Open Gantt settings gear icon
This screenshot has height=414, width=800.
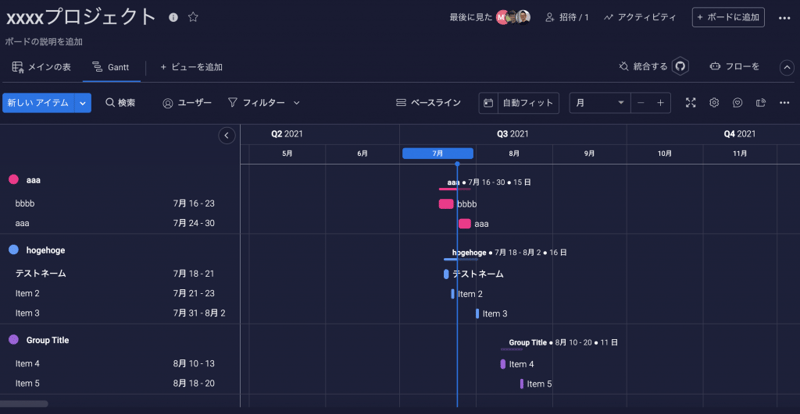coord(714,103)
